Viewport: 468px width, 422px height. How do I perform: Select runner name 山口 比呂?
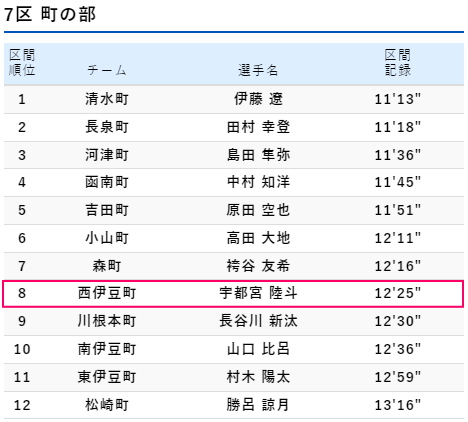click(x=258, y=349)
